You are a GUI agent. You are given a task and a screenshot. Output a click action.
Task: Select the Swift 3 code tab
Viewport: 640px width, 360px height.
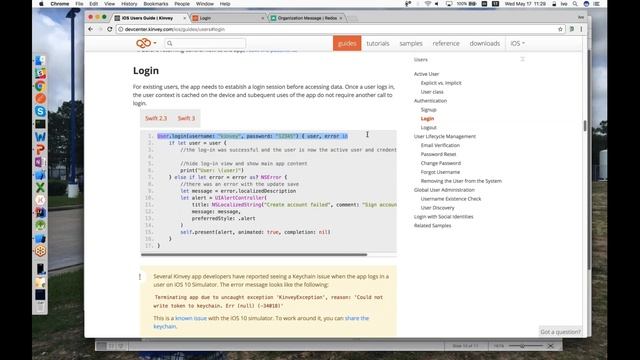[186, 118]
